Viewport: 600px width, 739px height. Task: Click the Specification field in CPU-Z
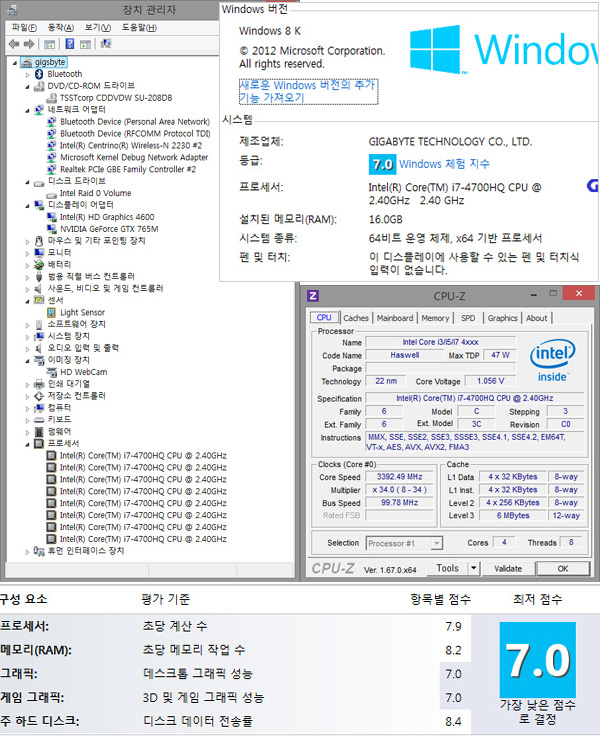[475, 398]
